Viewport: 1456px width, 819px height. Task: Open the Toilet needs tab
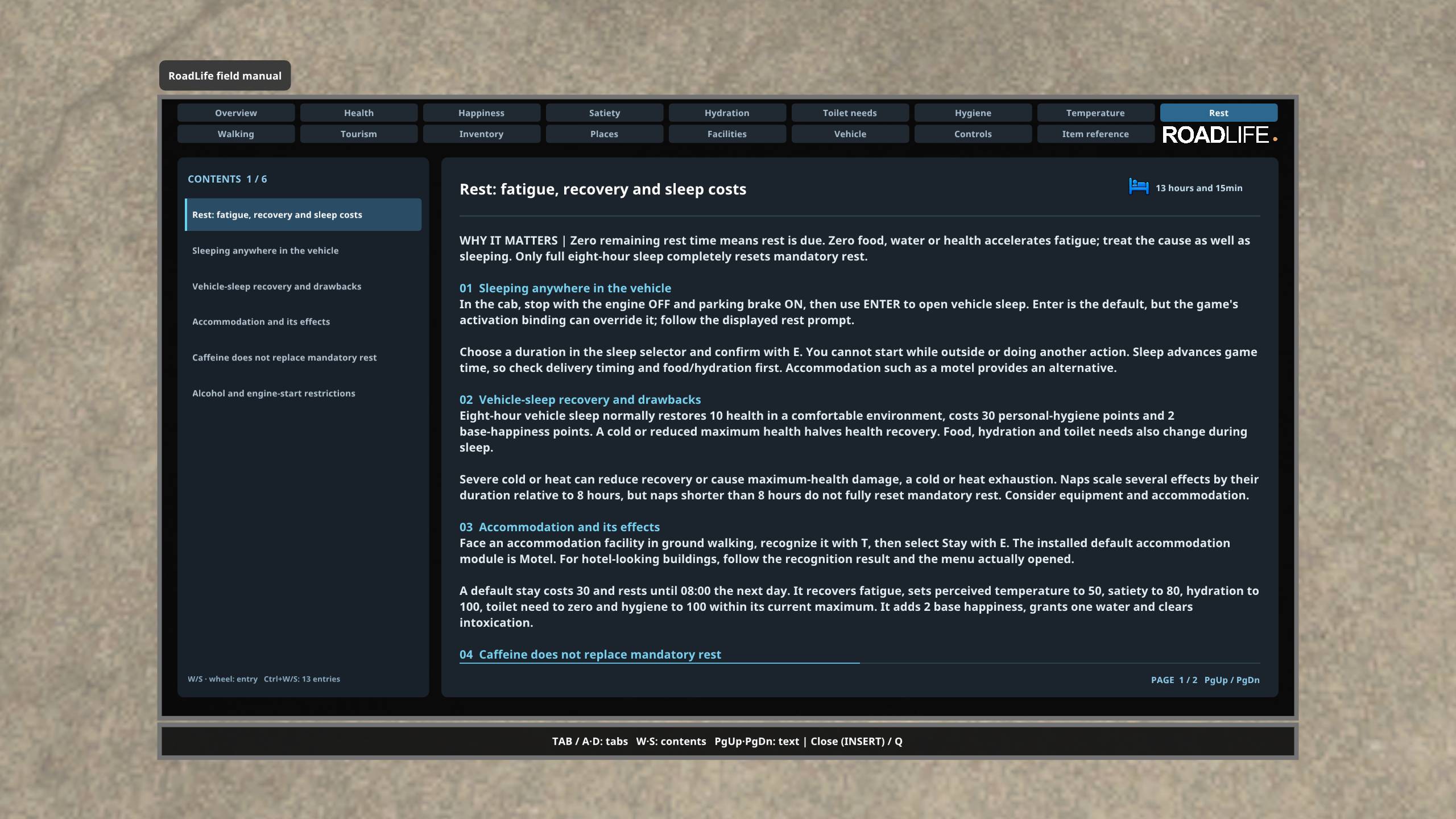click(x=850, y=113)
